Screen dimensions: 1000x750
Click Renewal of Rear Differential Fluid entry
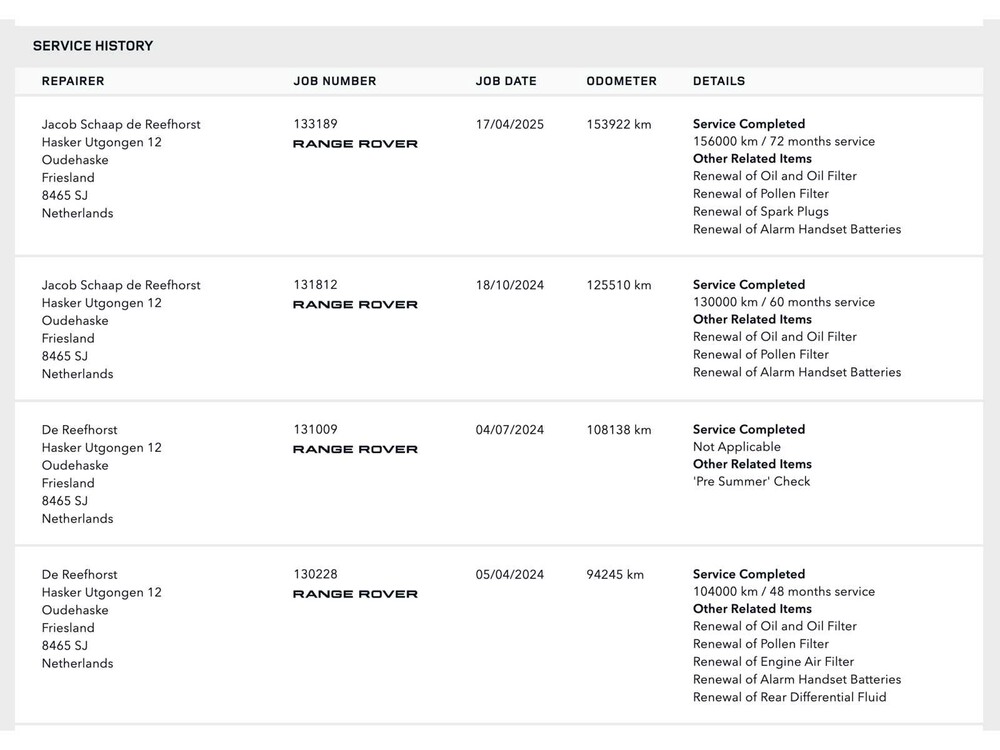tap(790, 697)
